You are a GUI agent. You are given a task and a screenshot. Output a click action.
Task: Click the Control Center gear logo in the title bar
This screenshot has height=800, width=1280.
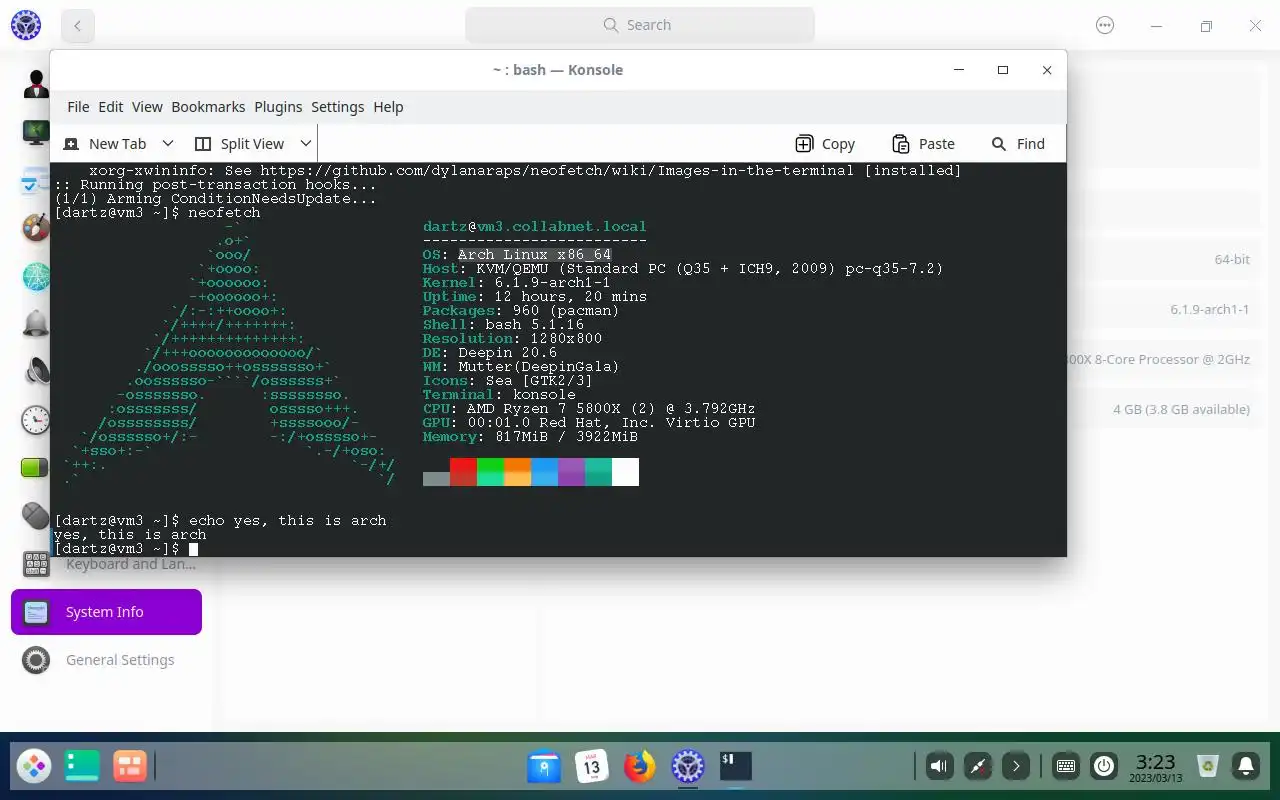tap(26, 25)
